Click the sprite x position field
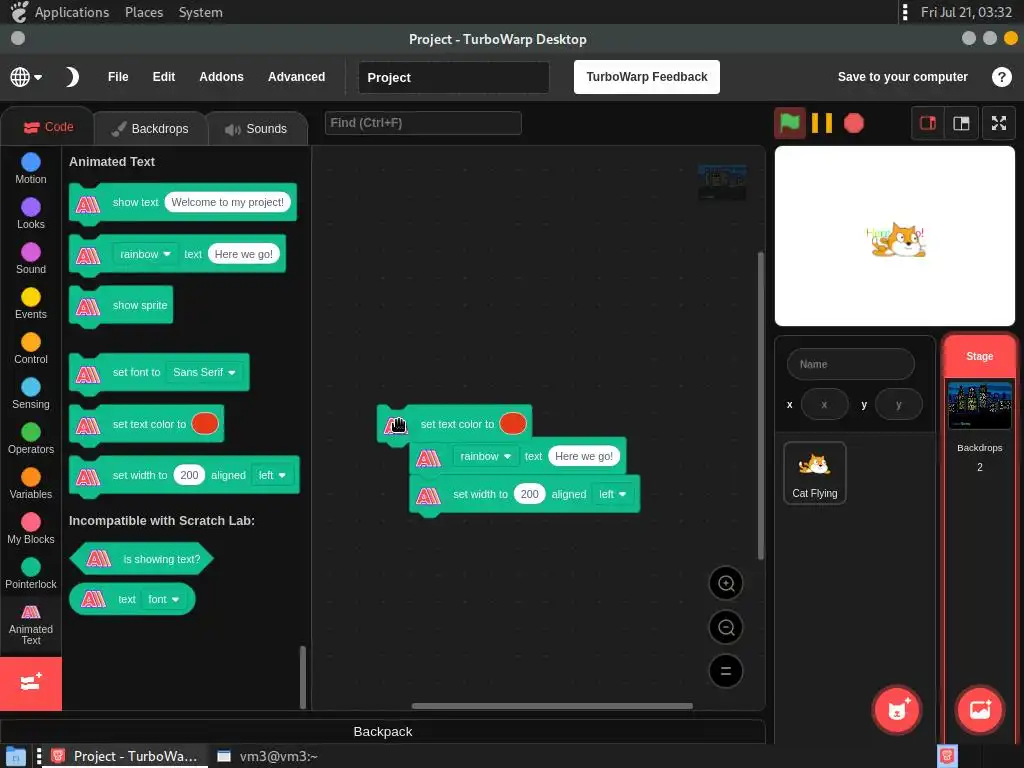 coord(824,404)
